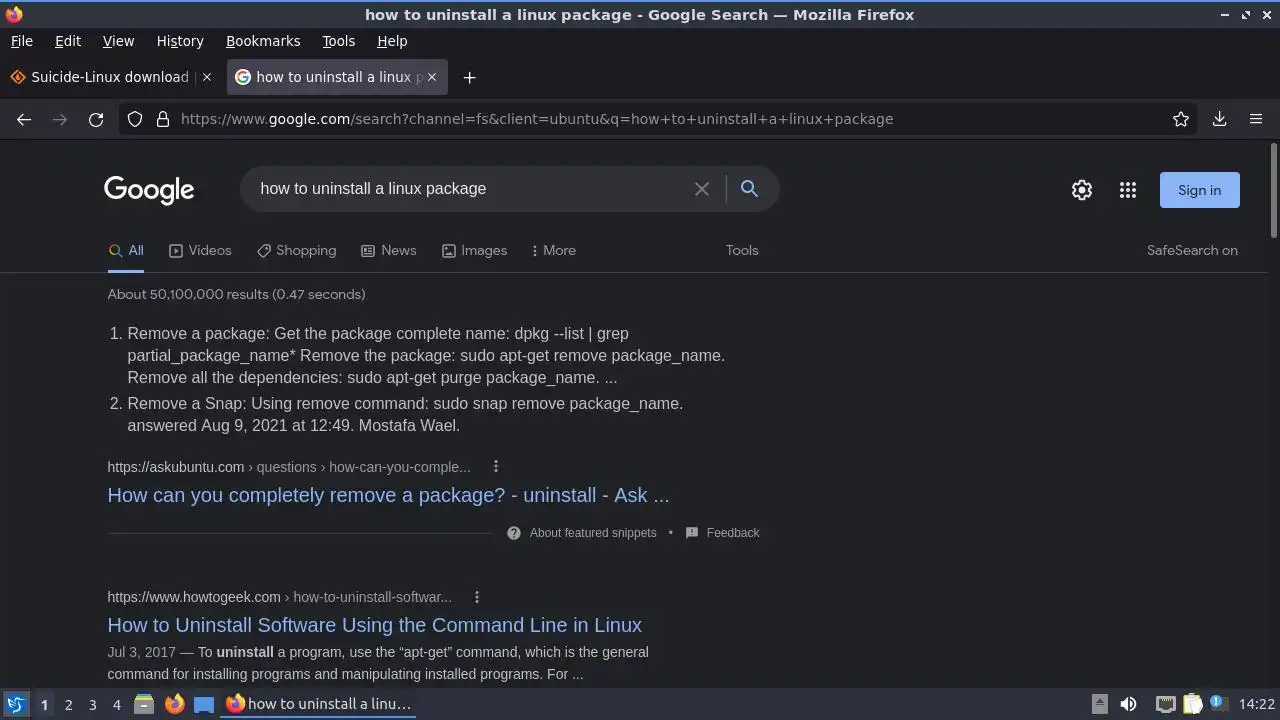Open the Firefox hamburger application menu
The height and width of the screenshot is (720, 1280).
click(x=1256, y=119)
